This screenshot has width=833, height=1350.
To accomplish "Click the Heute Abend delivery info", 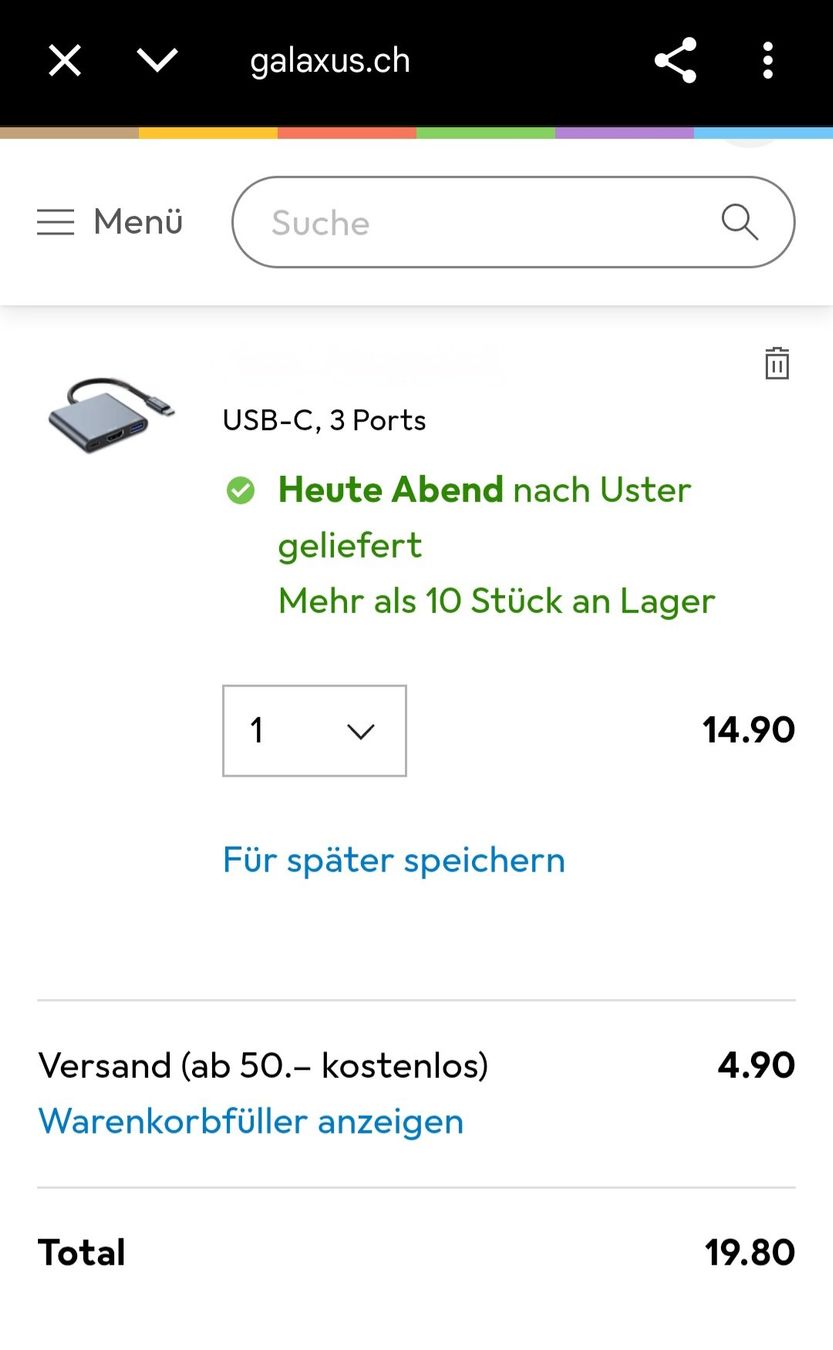I will click(x=484, y=490).
